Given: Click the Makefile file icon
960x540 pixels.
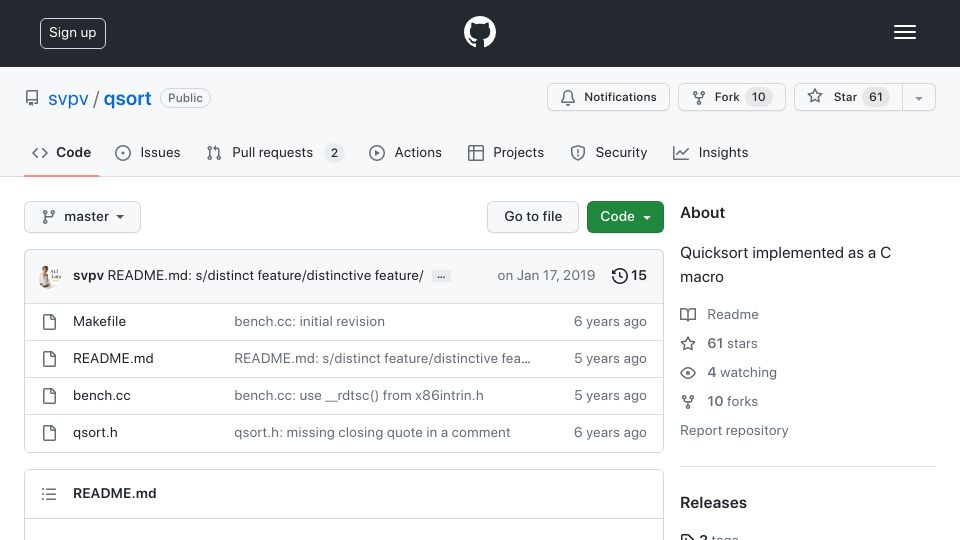Looking at the screenshot, I should 50,321.
